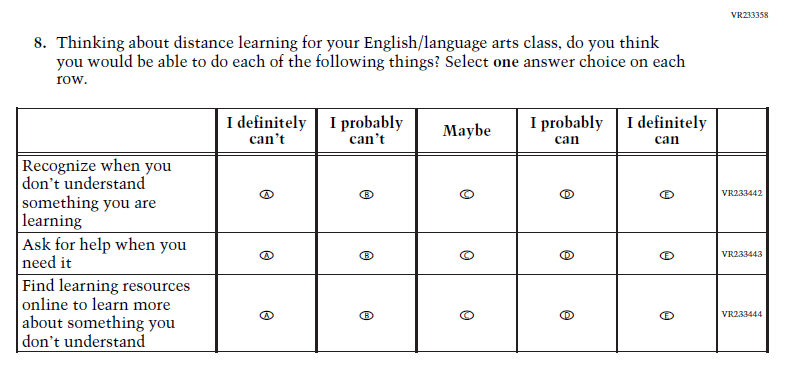The width and height of the screenshot is (785, 368).
Task: Select bubble D for Find learning resources online
Action: pos(567,315)
